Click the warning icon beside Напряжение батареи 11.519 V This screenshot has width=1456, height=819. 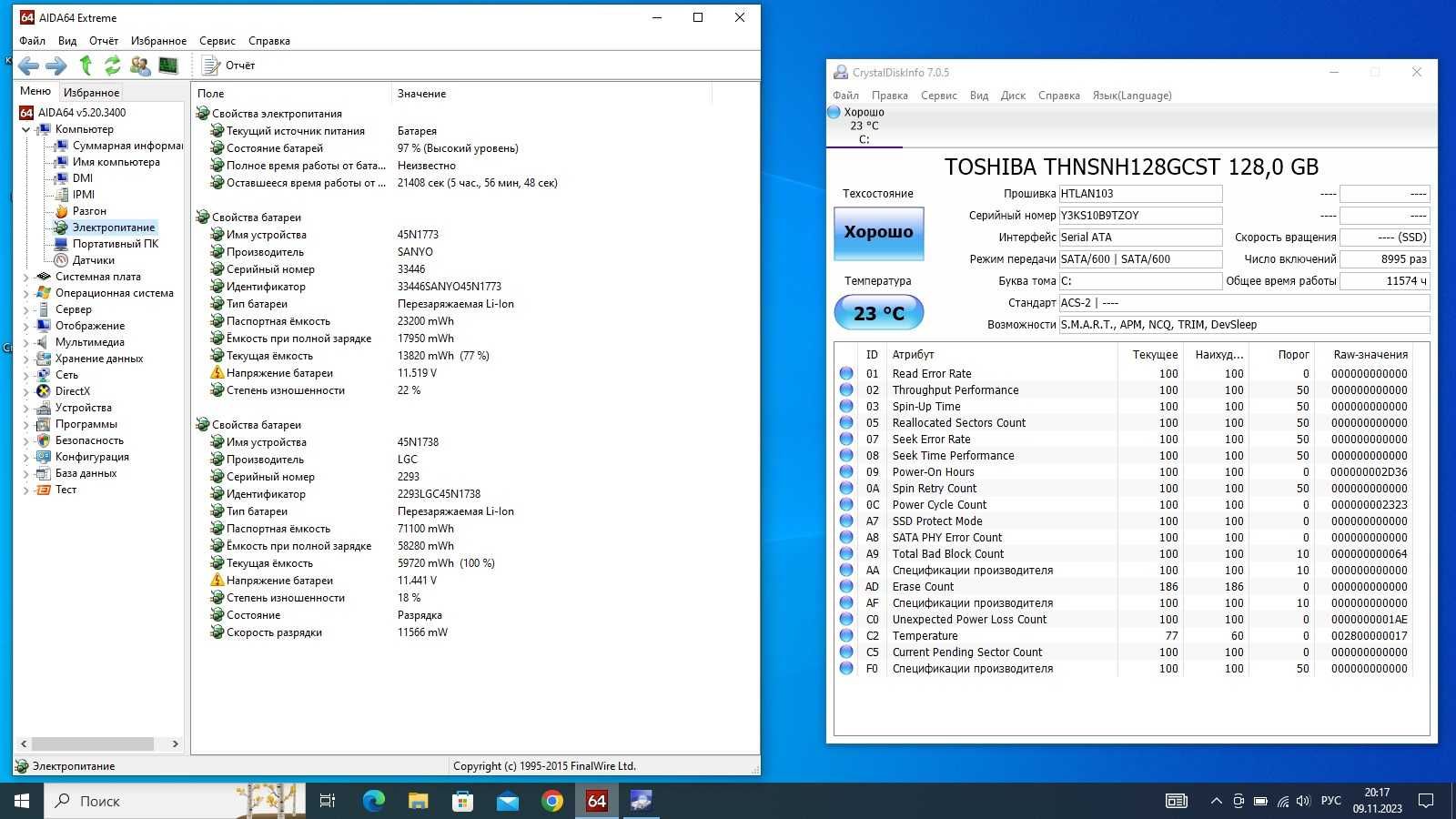[x=217, y=373]
